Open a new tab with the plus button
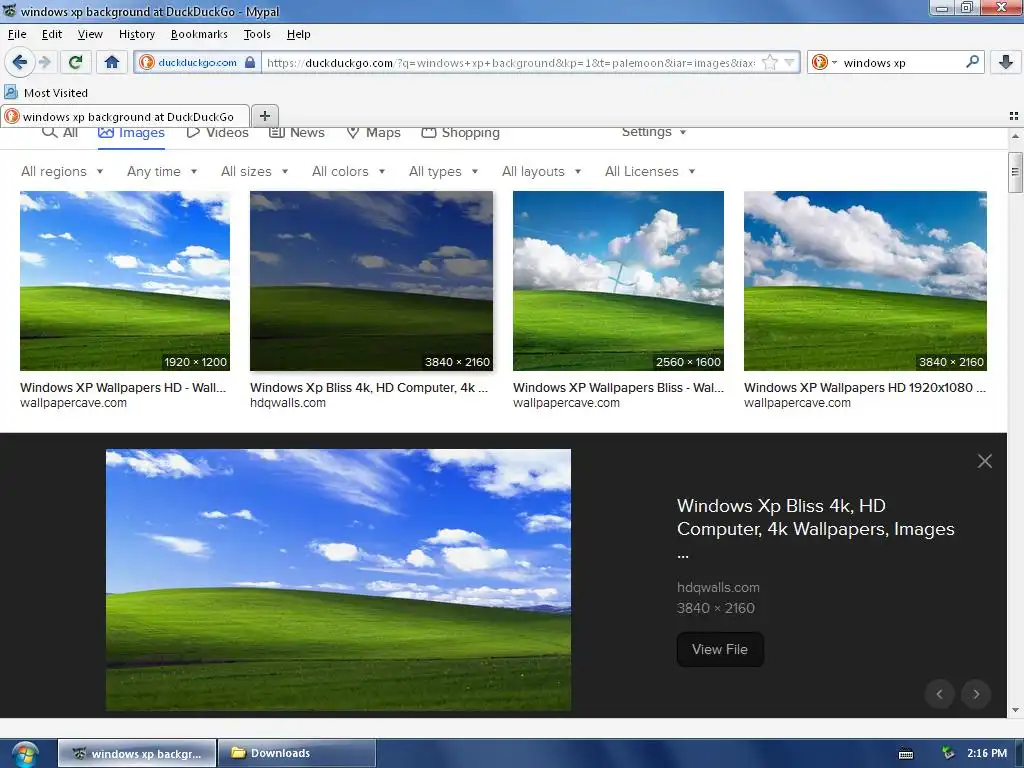The width and height of the screenshot is (1024, 768). point(264,116)
